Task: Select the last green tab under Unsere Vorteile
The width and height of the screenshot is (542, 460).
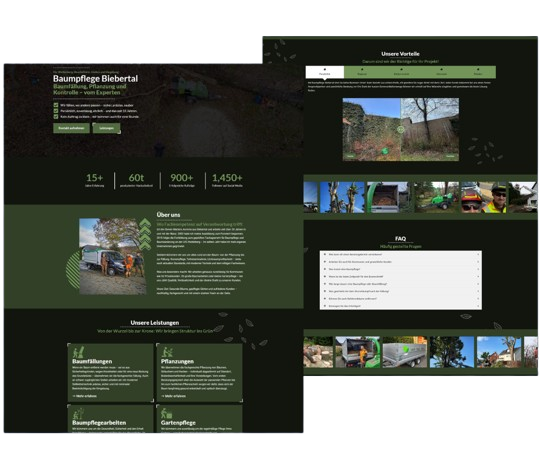Action: tap(478, 72)
